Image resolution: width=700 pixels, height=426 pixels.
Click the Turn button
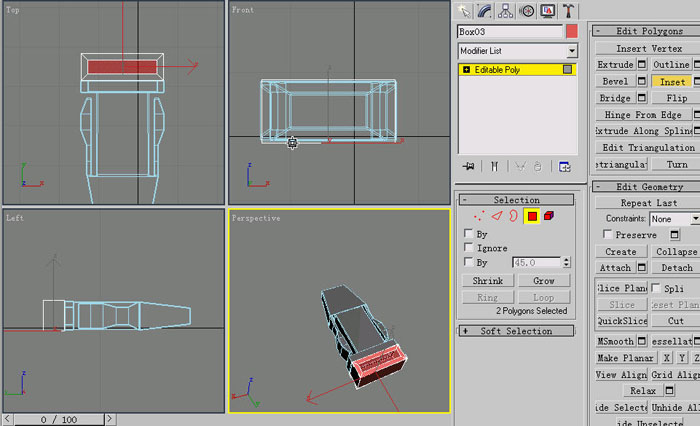[676, 164]
